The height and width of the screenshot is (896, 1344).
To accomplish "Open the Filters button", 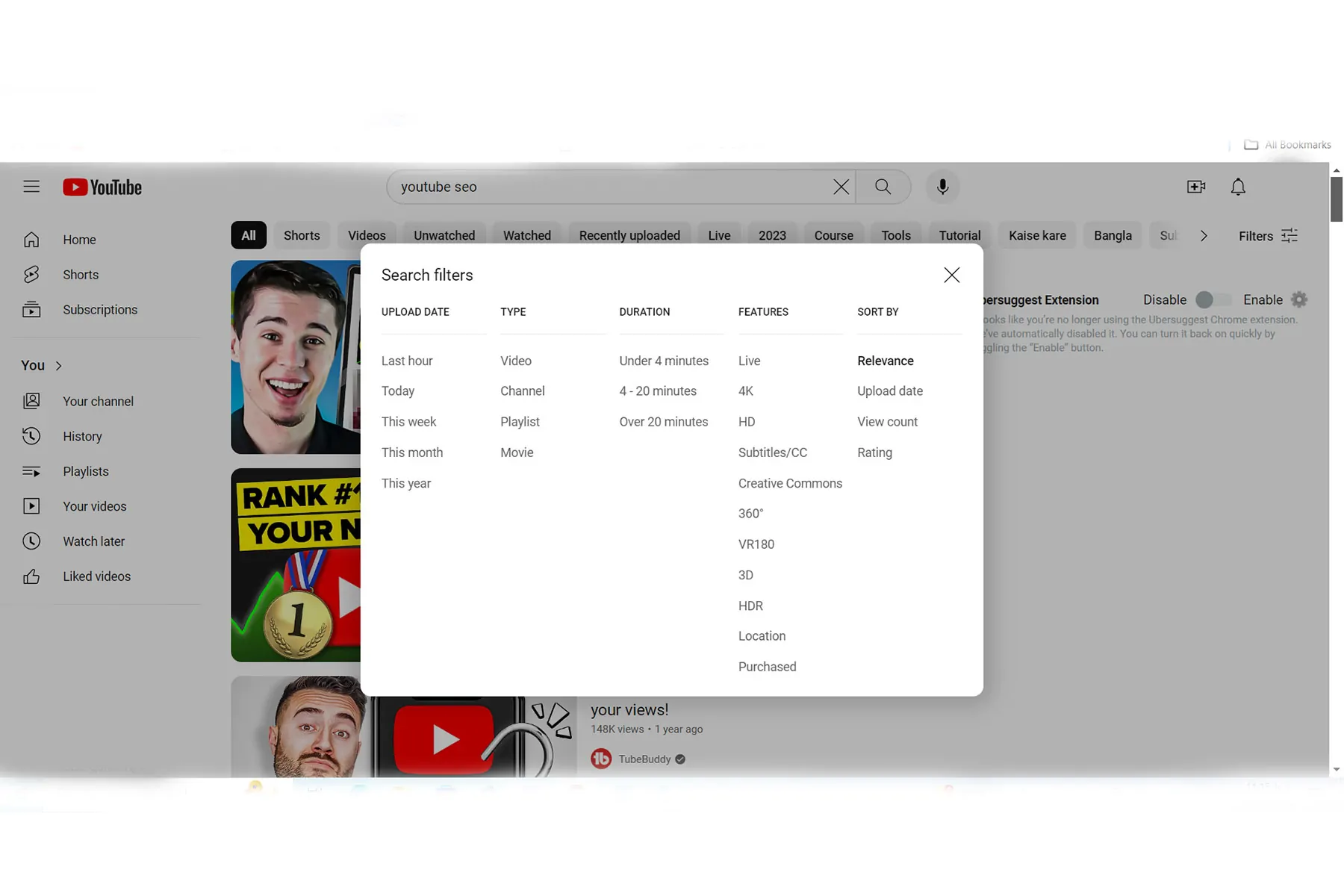I will 1268,236.
